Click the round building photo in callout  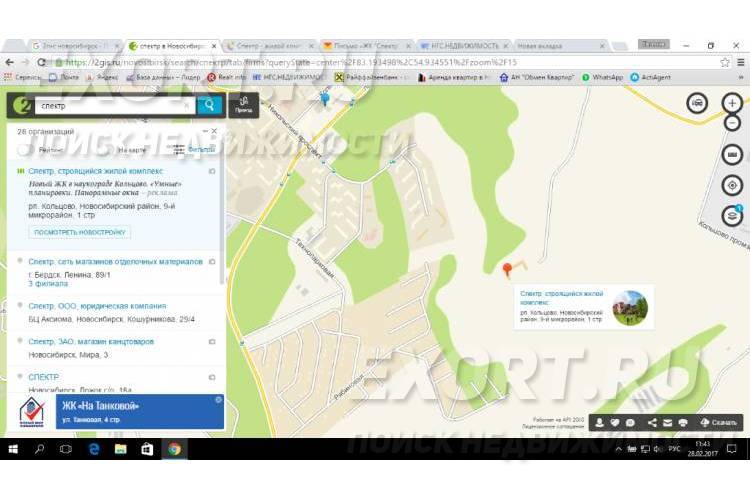point(630,308)
